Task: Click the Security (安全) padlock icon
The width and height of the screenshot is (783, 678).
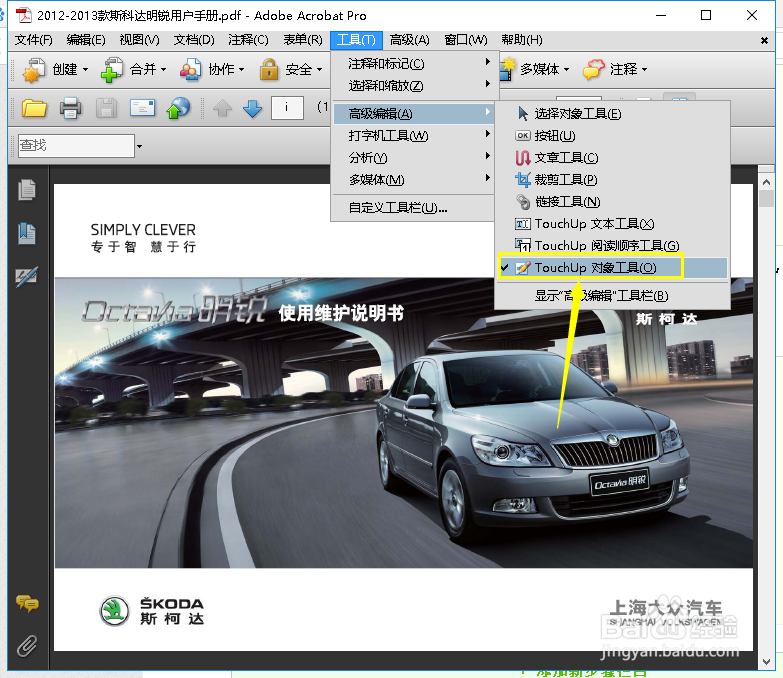Action: tap(269, 69)
